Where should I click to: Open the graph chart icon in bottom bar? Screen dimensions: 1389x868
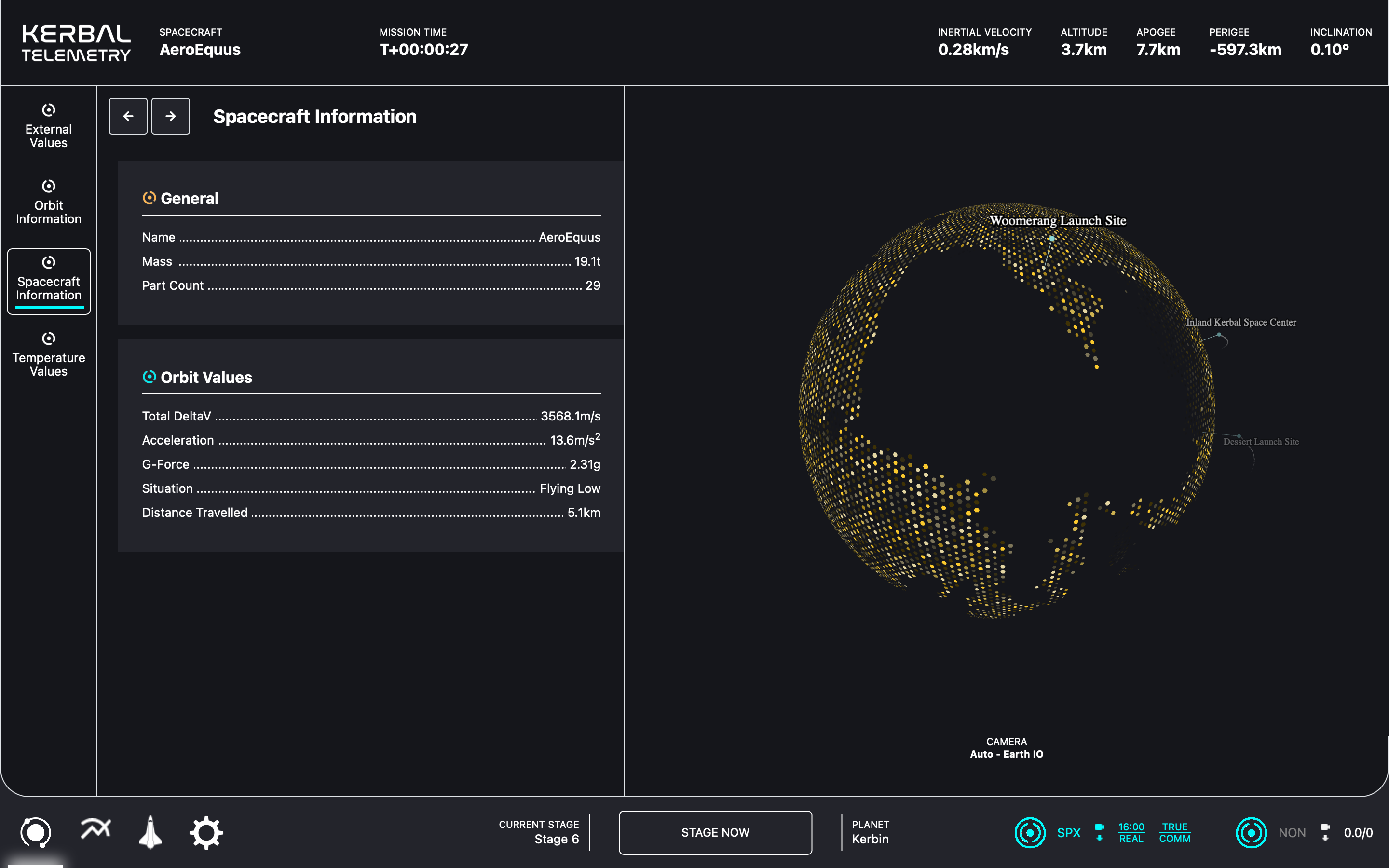click(x=95, y=829)
